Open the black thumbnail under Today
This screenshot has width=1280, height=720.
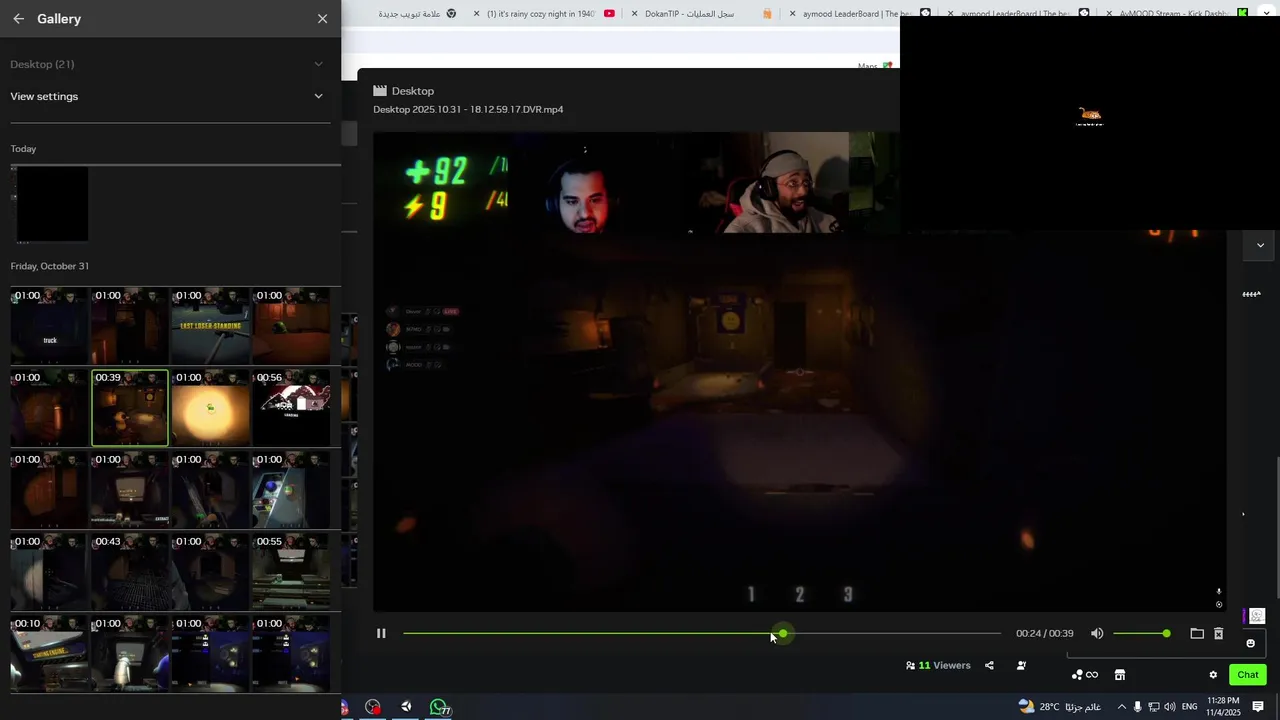(52, 204)
